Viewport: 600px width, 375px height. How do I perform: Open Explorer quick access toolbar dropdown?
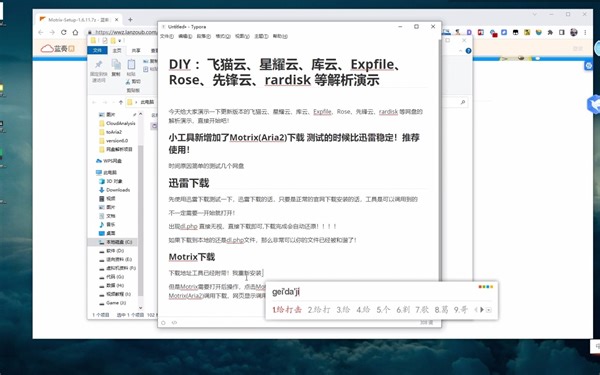pos(119,41)
